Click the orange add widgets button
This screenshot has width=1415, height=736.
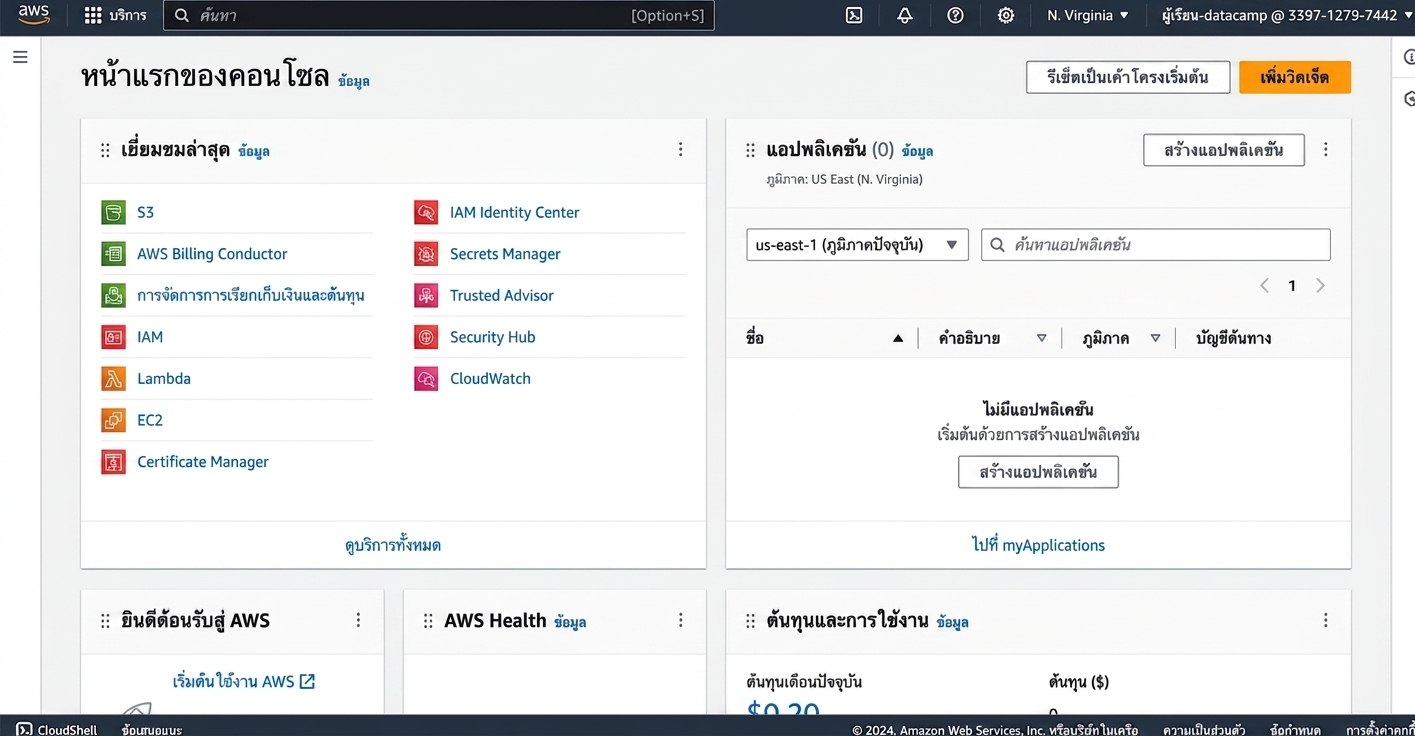point(1295,77)
